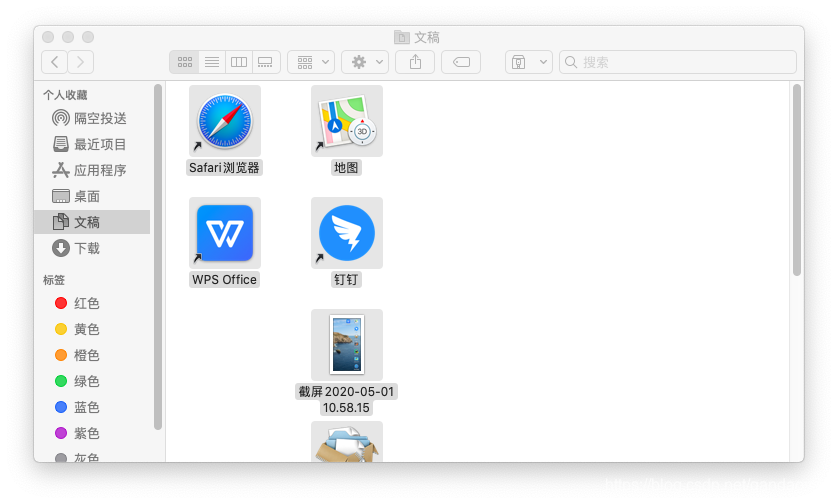Select 文稿 in the sidebar
Viewport: 838px width, 504px height.
pyautogui.click(x=92, y=222)
